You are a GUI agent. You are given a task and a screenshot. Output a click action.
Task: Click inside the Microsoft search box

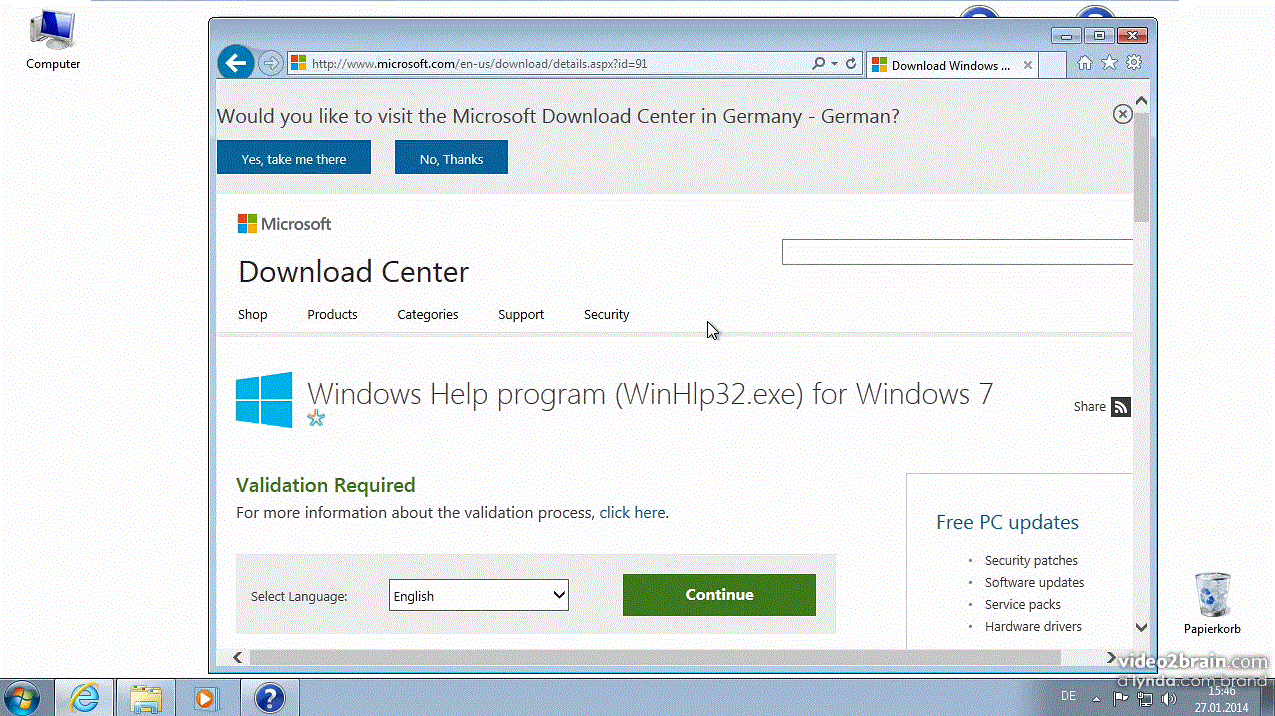point(956,251)
